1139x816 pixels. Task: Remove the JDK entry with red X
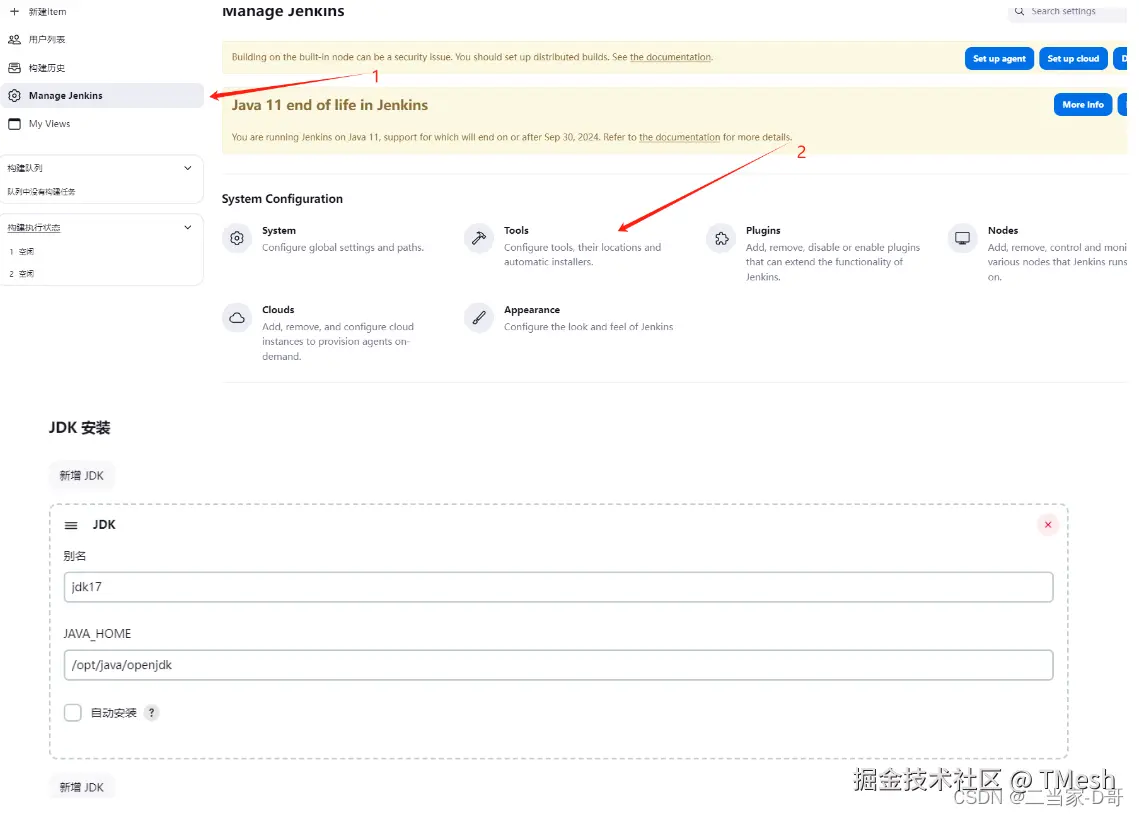click(1047, 525)
